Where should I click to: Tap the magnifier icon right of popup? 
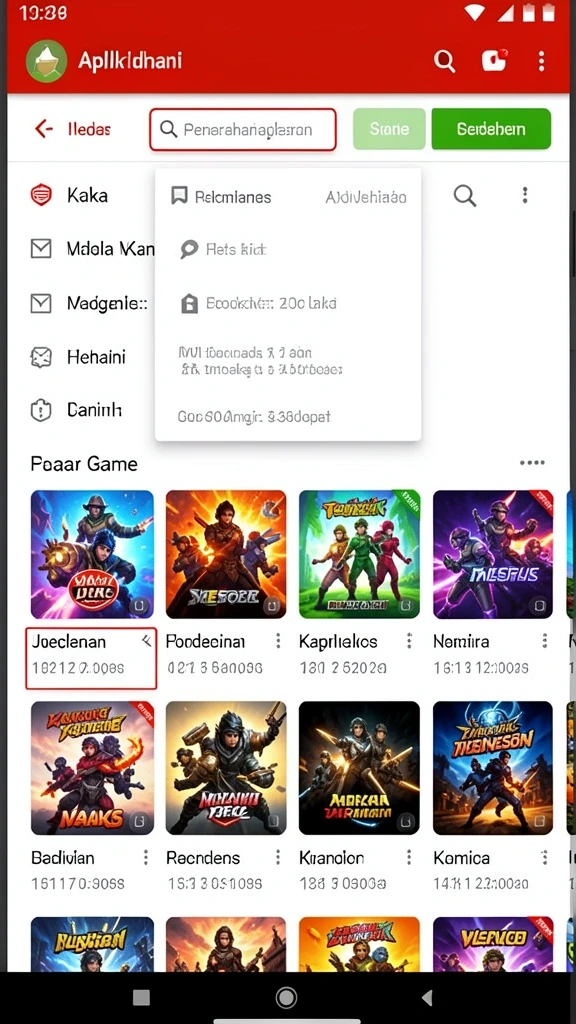click(464, 195)
